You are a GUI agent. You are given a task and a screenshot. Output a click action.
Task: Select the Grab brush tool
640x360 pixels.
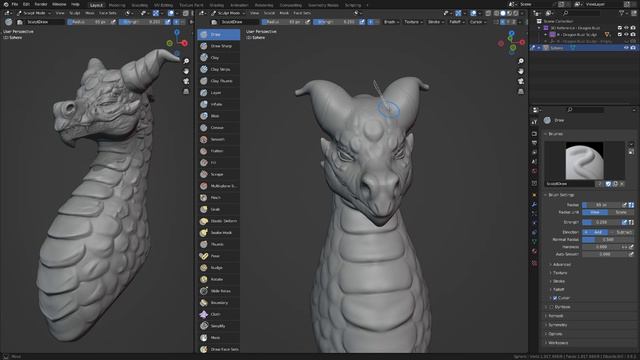[x=218, y=209]
